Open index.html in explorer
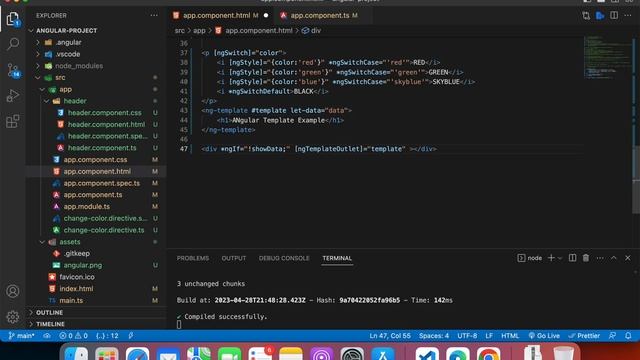Screen dimensions: 640x360 (76, 289)
